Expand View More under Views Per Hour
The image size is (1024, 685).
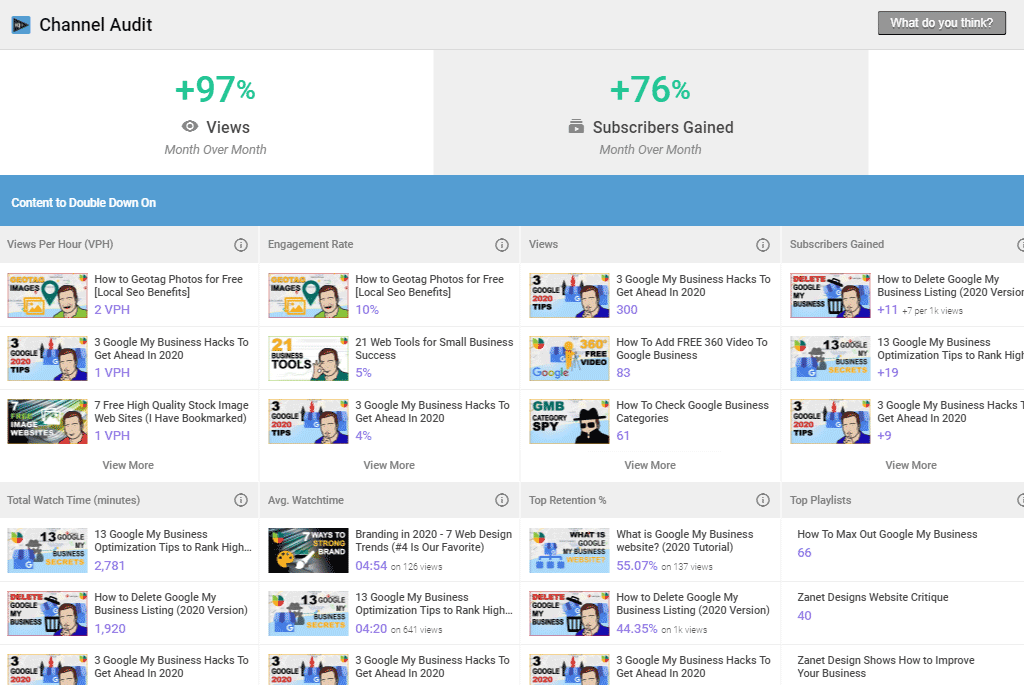pos(128,465)
